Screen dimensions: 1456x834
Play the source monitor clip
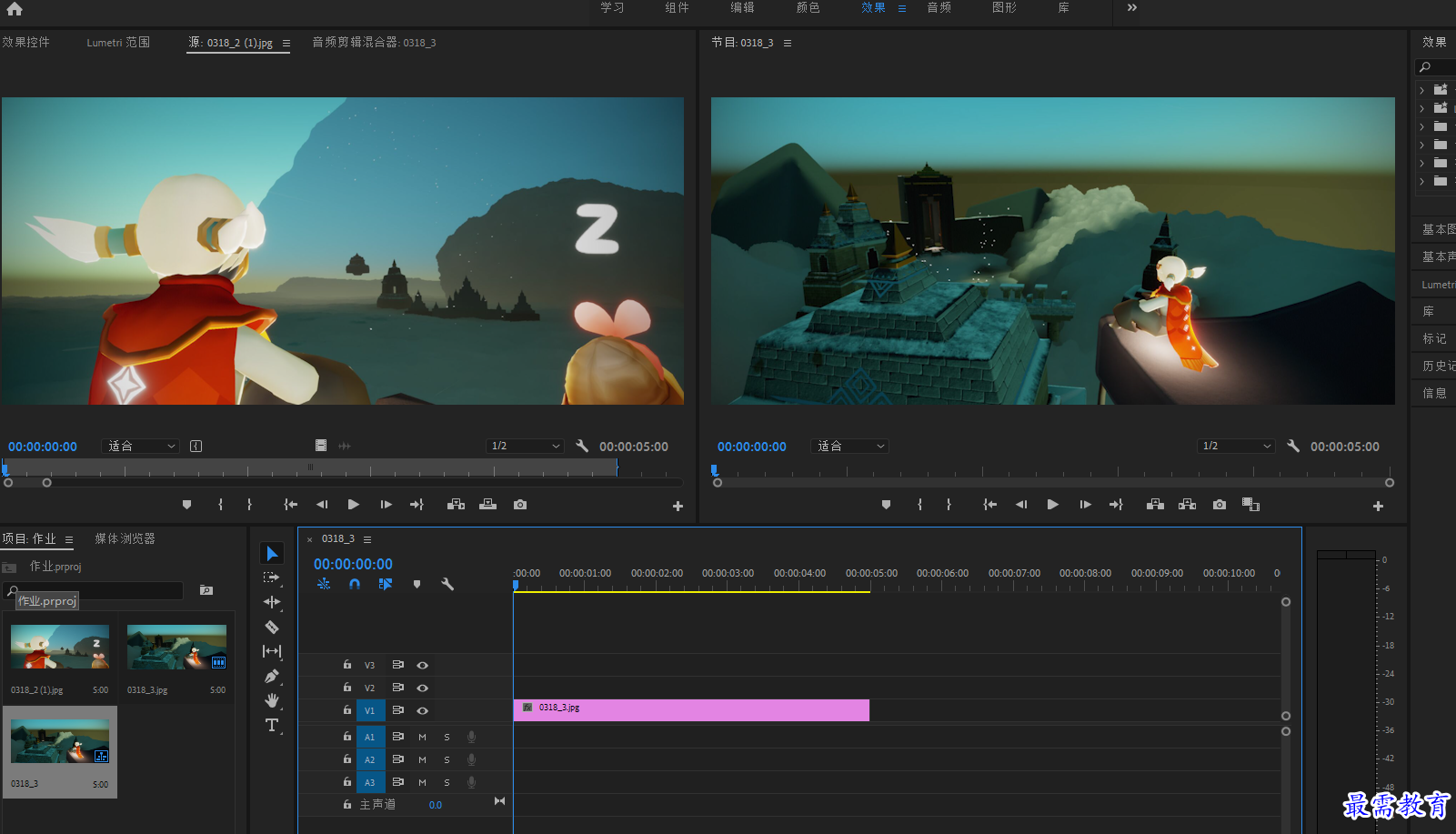click(x=354, y=504)
